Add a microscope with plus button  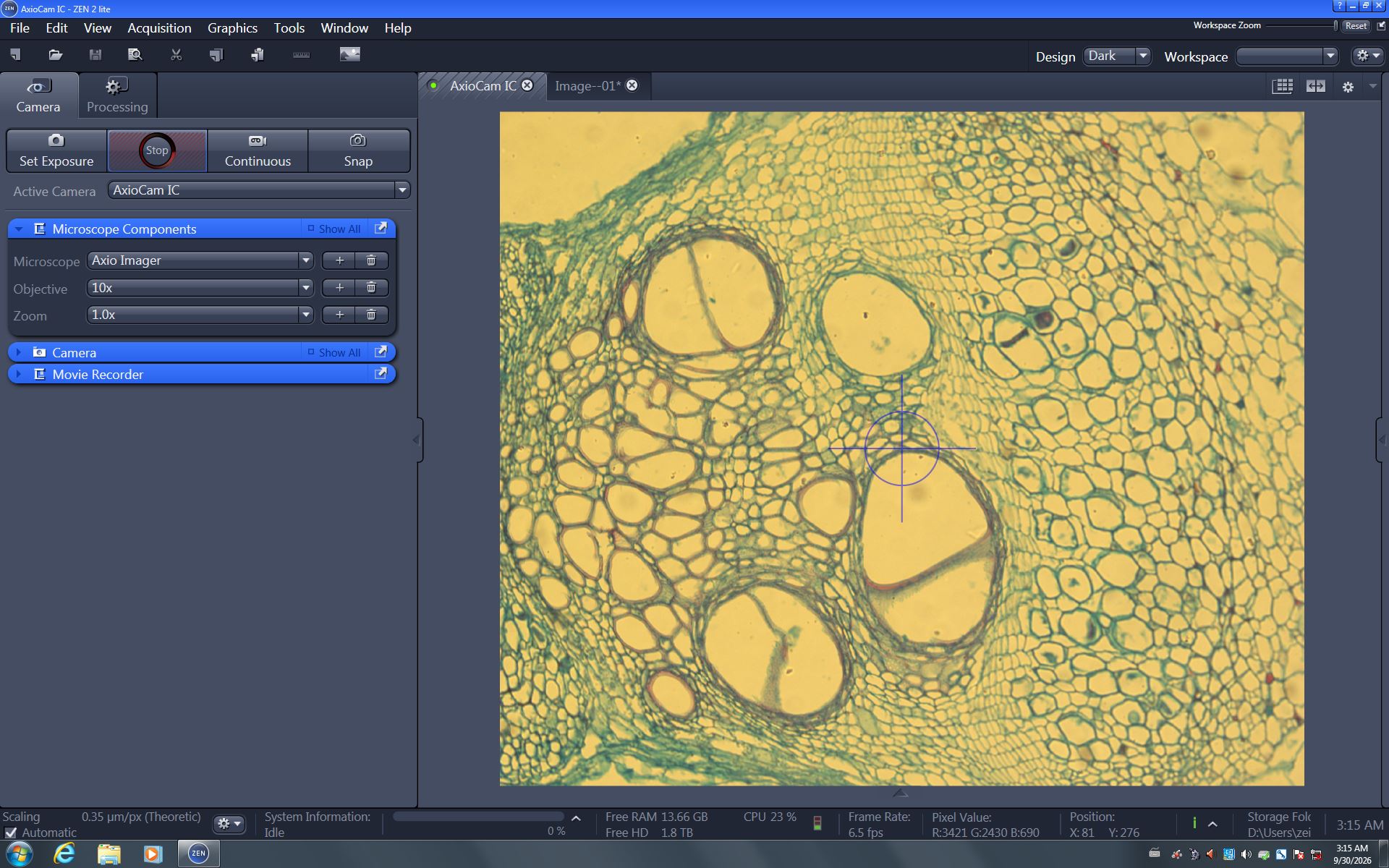pyautogui.click(x=339, y=260)
